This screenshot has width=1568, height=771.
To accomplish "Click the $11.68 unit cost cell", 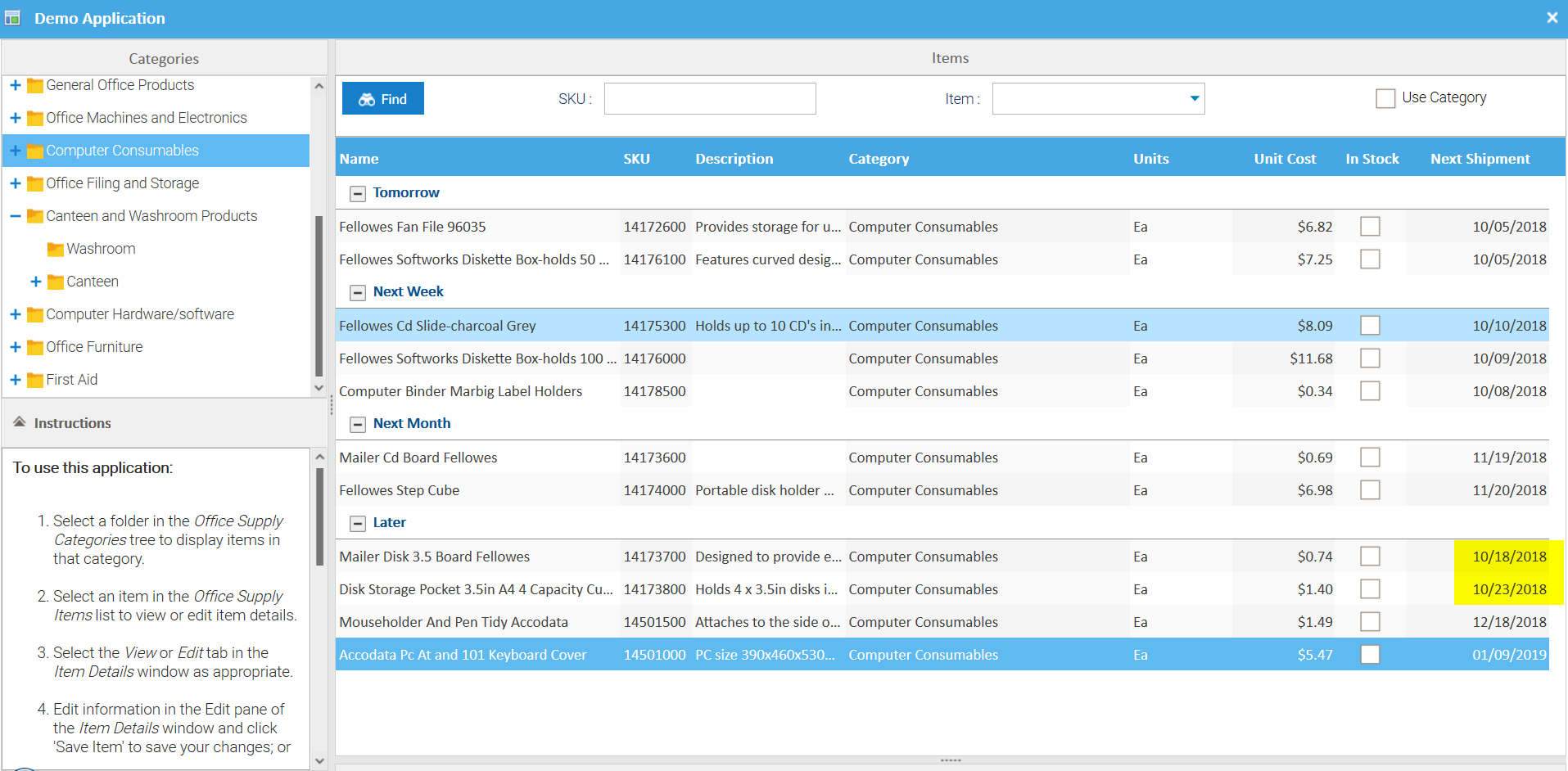I will (x=1311, y=358).
